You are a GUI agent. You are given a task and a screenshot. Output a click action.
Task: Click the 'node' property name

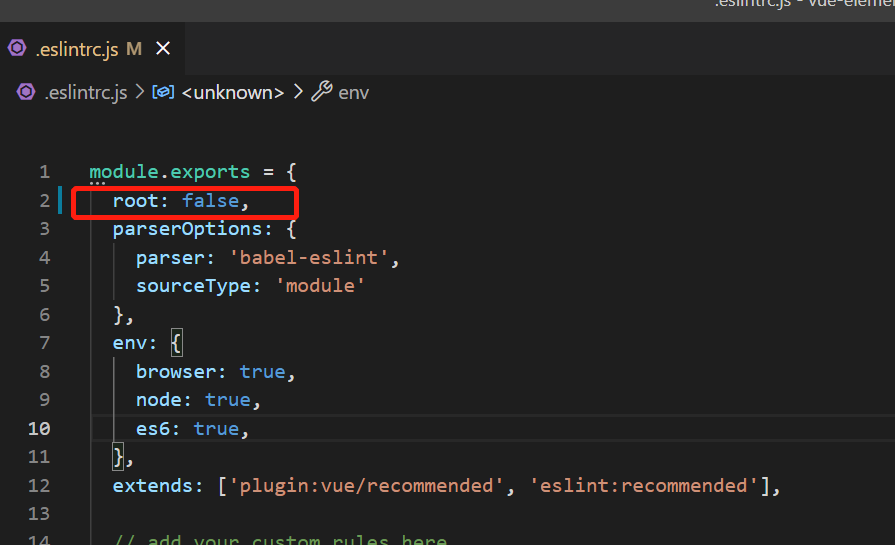159,400
